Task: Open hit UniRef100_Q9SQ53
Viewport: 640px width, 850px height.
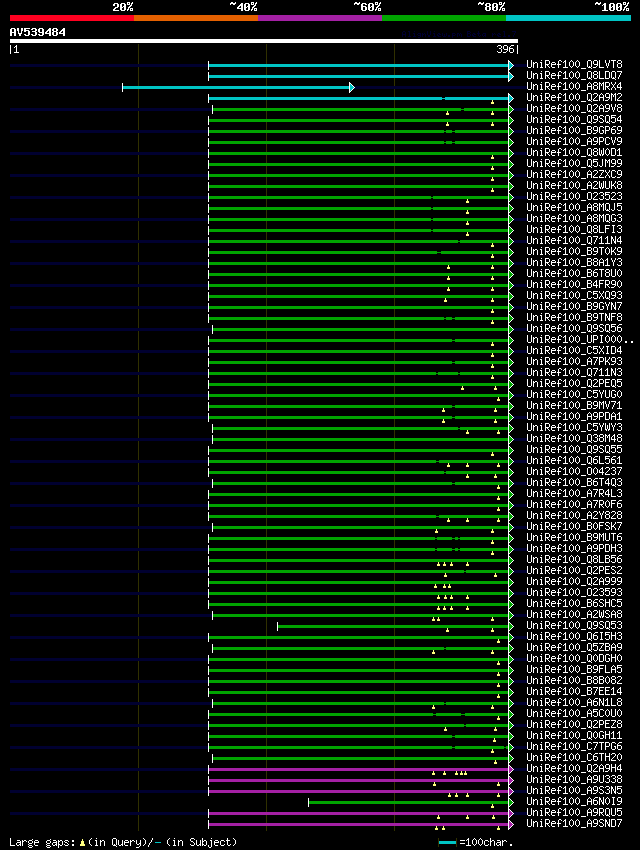Action: click(x=574, y=626)
